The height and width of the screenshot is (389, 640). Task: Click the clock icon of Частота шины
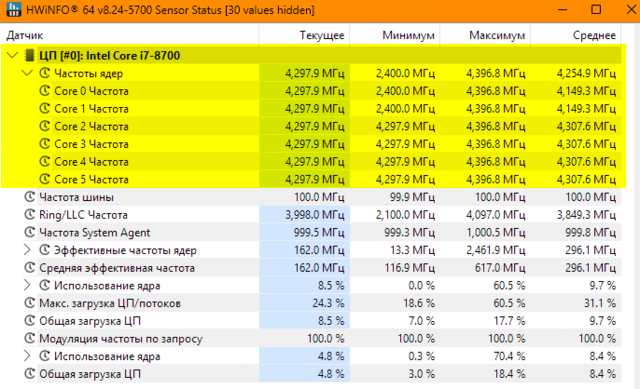tap(29, 197)
